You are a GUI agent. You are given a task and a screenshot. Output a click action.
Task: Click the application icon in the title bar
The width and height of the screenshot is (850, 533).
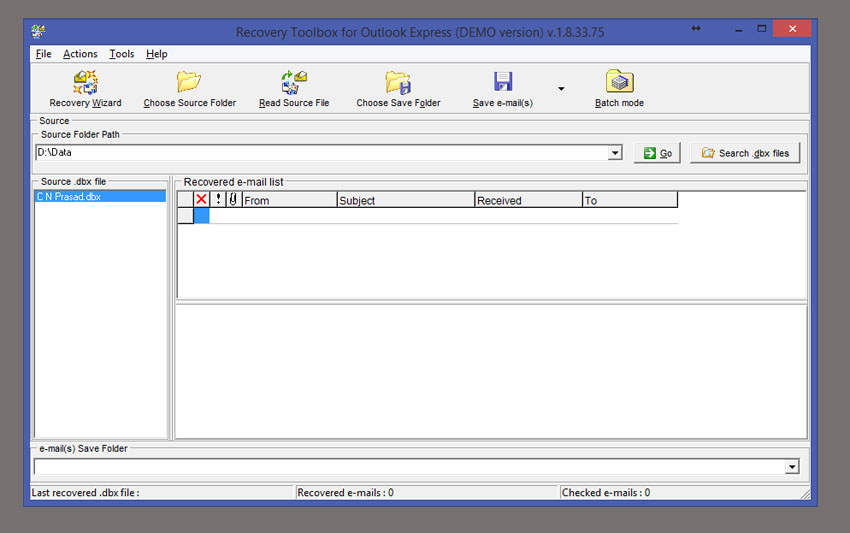pyautogui.click(x=38, y=31)
